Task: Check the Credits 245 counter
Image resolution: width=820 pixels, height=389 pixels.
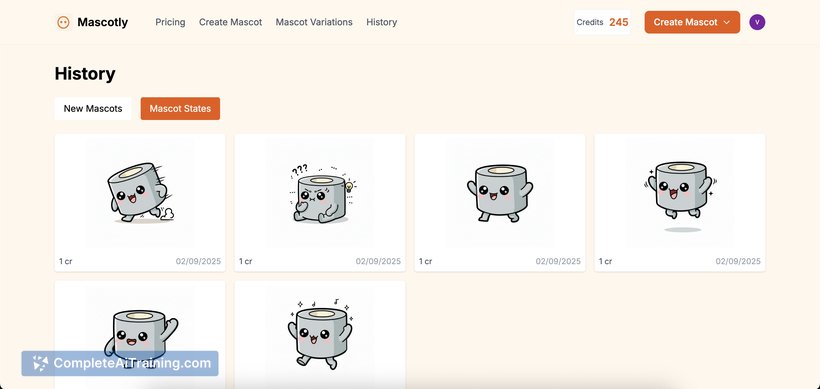Action: (x=602, y=22)
